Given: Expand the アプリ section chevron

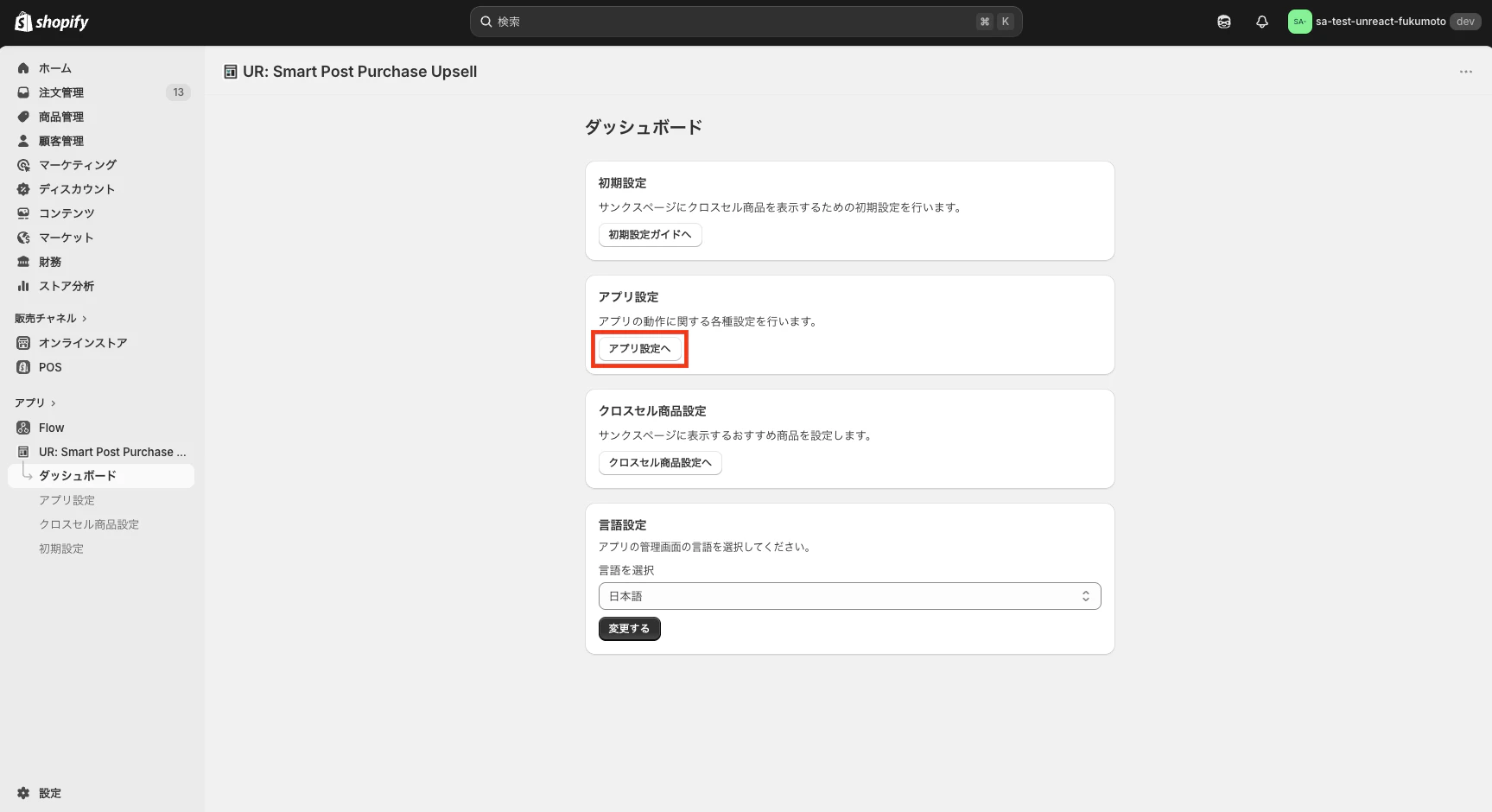Looking at the screenshot, I should tap(54, 403).
